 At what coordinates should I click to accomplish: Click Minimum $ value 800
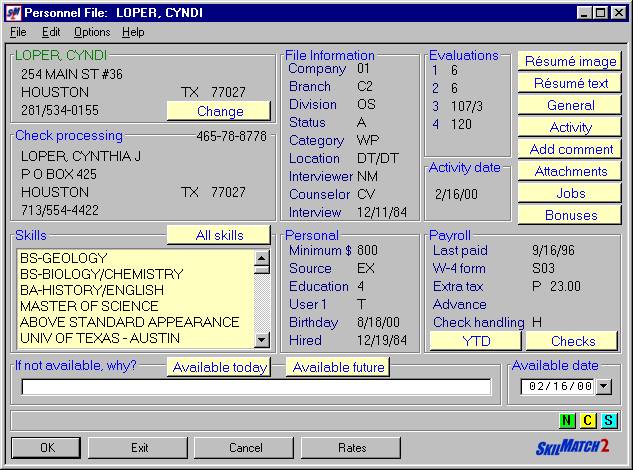[x=367, y=250]
